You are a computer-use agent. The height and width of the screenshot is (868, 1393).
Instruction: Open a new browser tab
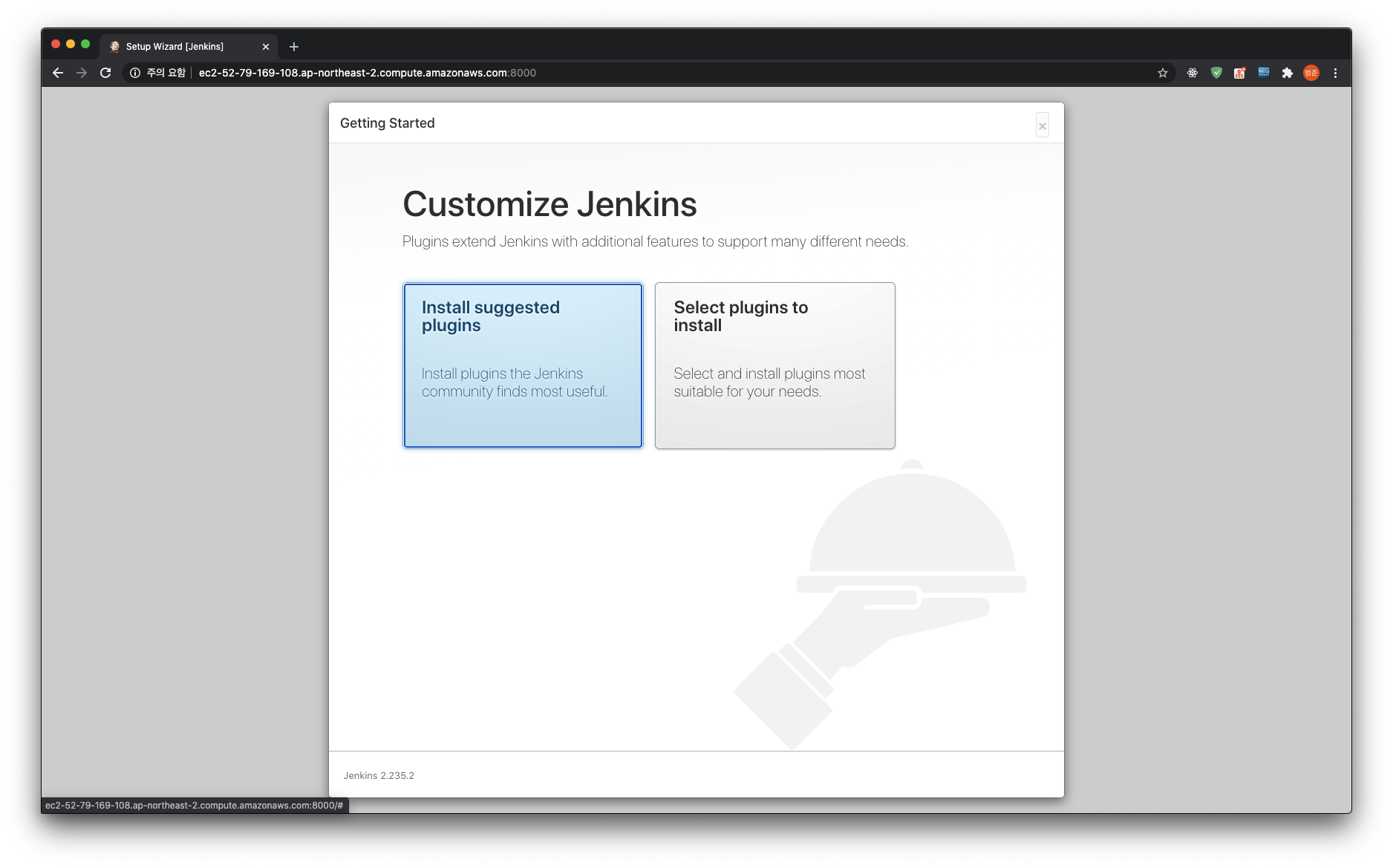tap(294, 47)
